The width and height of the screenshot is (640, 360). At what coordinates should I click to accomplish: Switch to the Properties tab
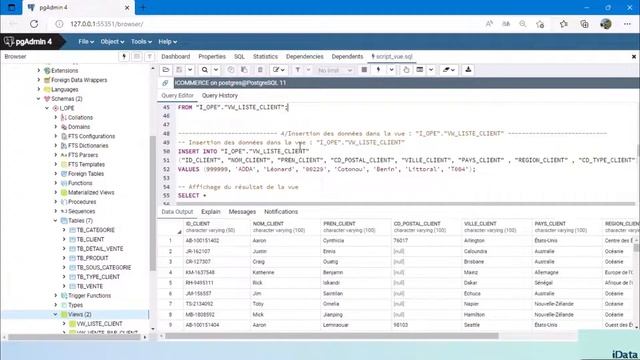(x=212, y=56)
